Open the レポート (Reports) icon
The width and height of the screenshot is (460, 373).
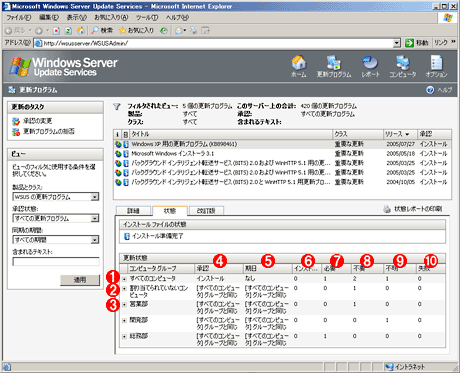tap(370, 66)
